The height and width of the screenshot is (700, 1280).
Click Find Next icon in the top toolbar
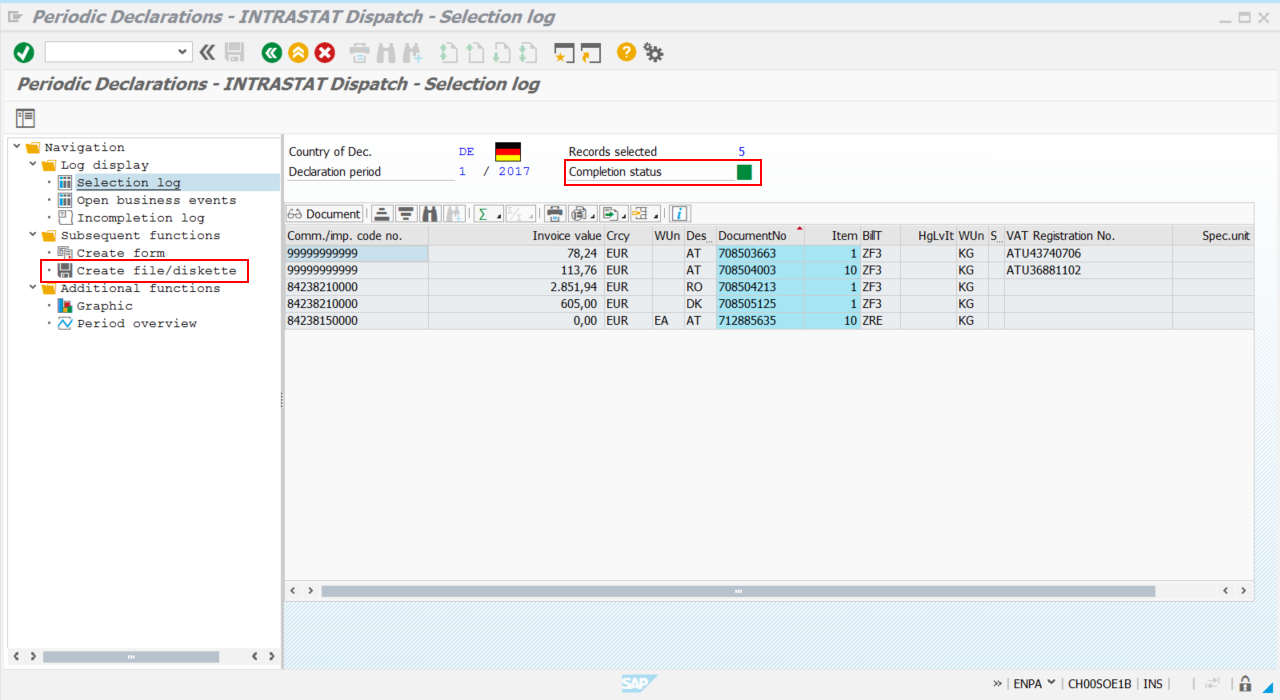[412, 52]
